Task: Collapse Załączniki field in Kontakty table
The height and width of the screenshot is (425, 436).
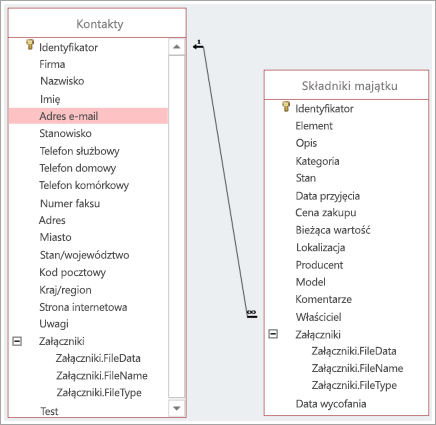Action: 17,341
